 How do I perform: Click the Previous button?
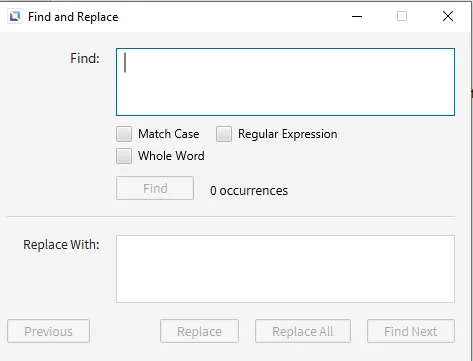[x=48, y=331]
